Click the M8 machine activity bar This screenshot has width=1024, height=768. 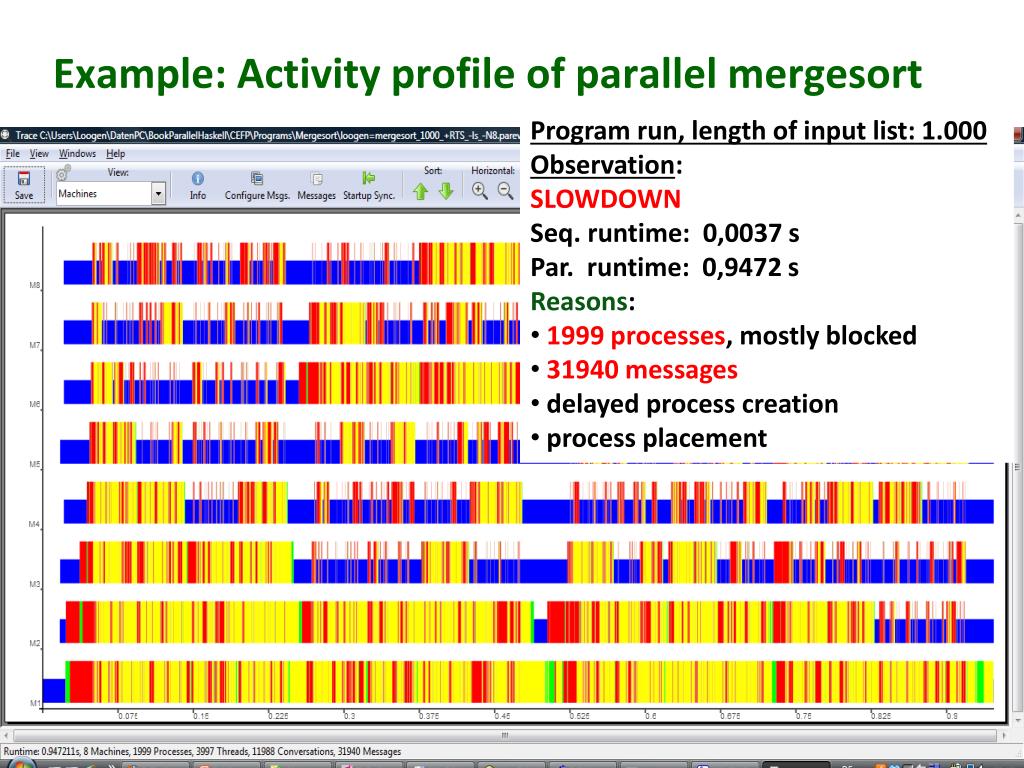292,263
